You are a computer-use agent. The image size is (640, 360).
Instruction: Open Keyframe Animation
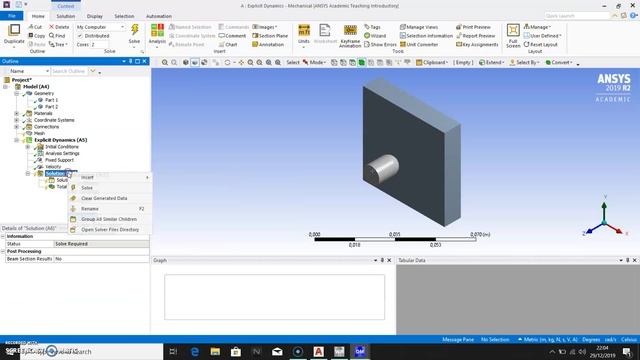350,36
